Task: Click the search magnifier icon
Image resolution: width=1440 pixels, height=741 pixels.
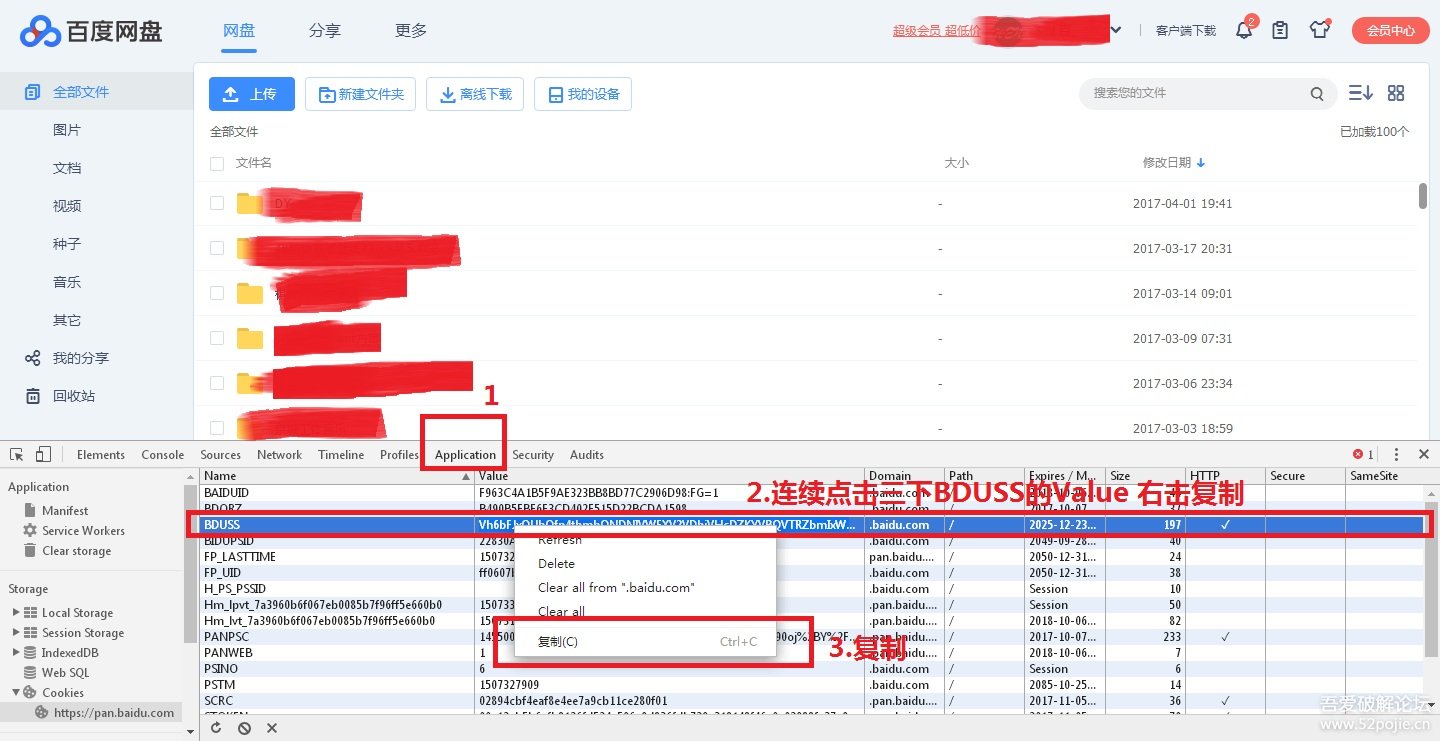Action: [1317, 94]
